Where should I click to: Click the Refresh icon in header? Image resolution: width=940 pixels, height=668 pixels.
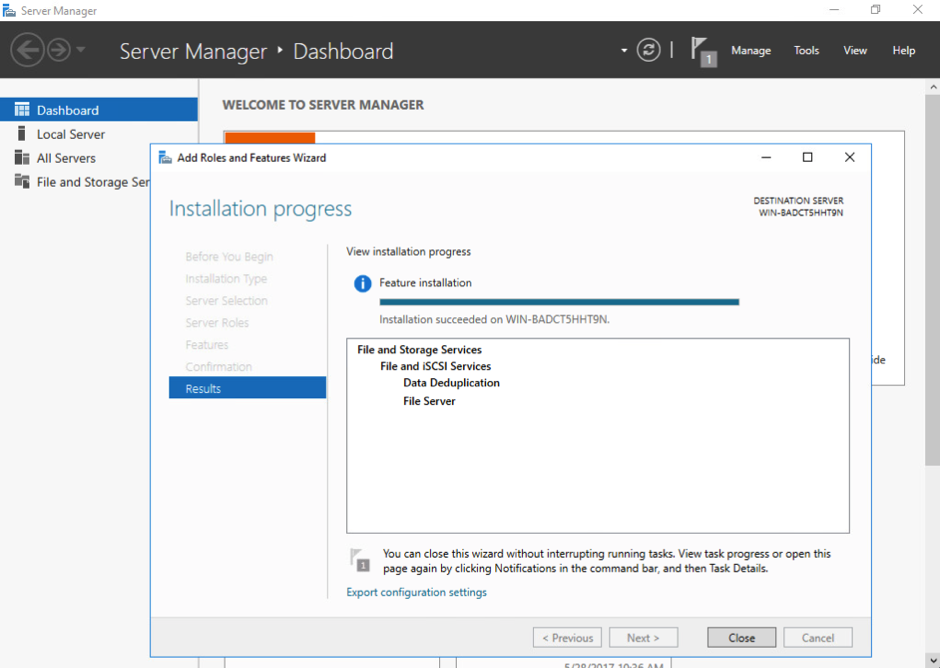pos(649,50)
